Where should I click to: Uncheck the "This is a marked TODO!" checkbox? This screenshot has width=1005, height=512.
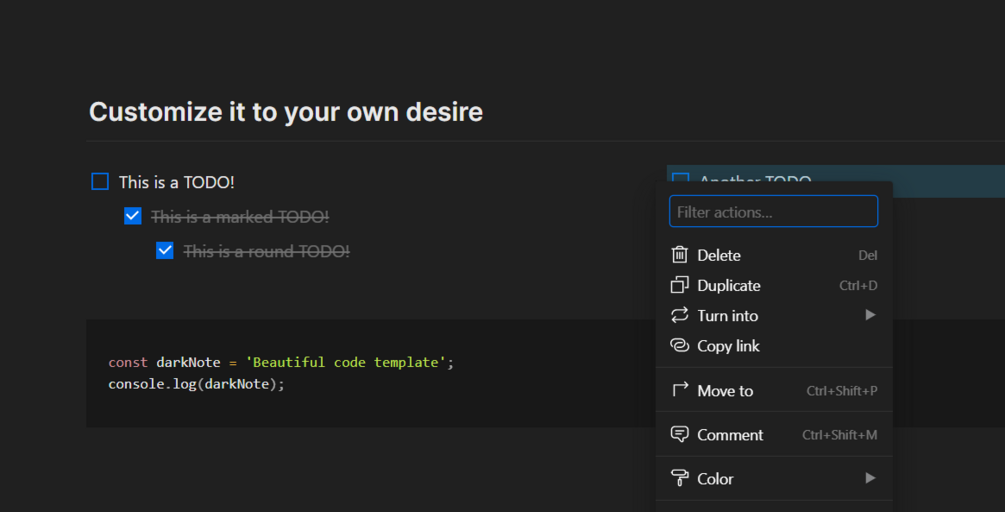[x=133, y=216]
